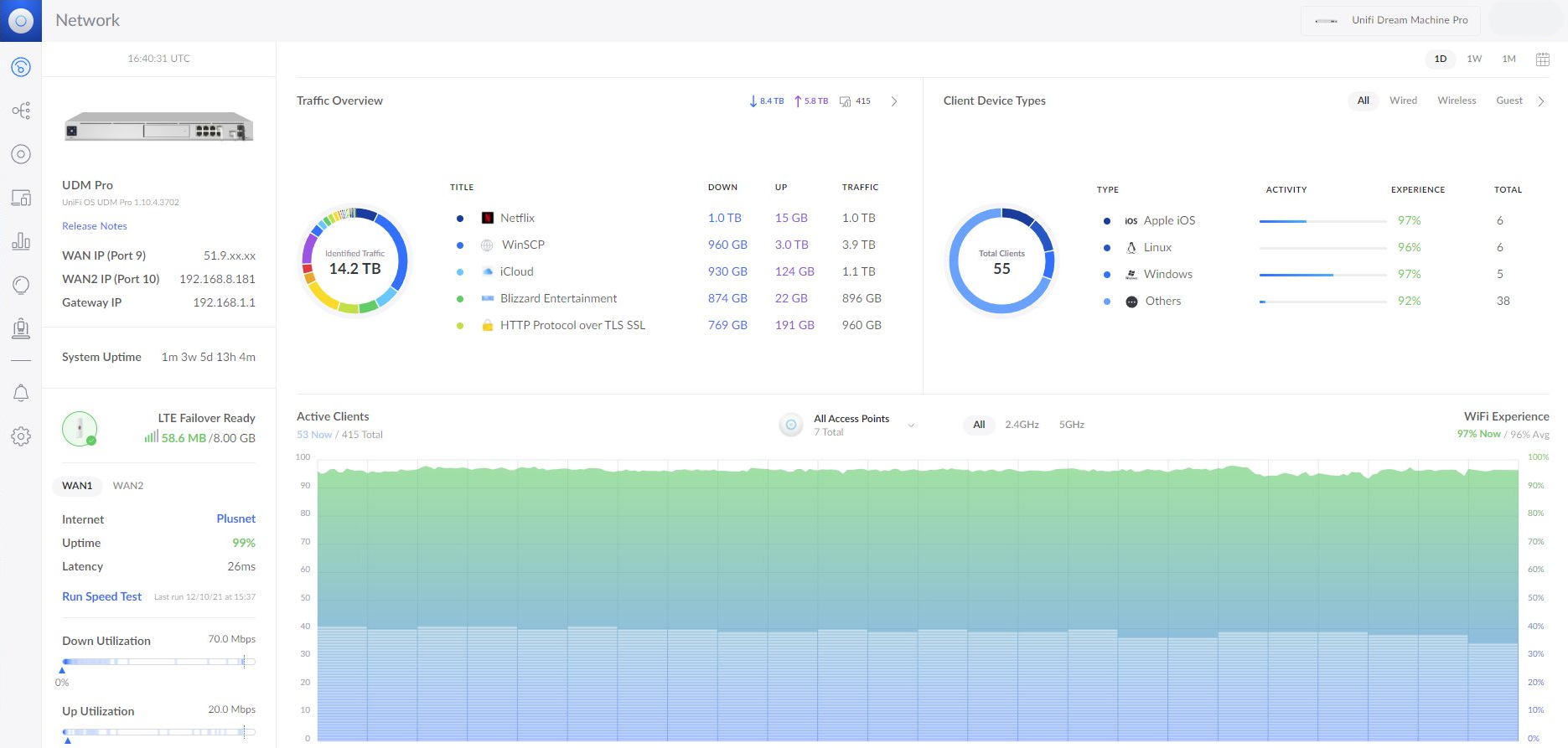Image resolution: width=1568 pixels, height=748 pixels.
Task: Click the Others experience 92% value
Action: click(x=1409, y=301)
